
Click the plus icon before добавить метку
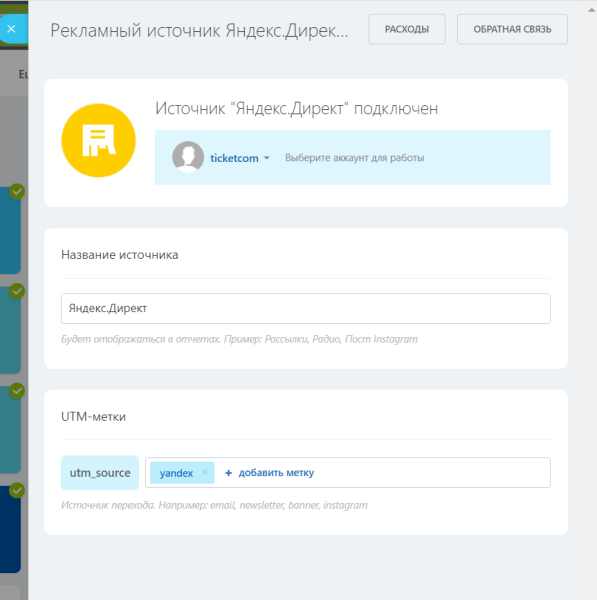click(228, 473)
